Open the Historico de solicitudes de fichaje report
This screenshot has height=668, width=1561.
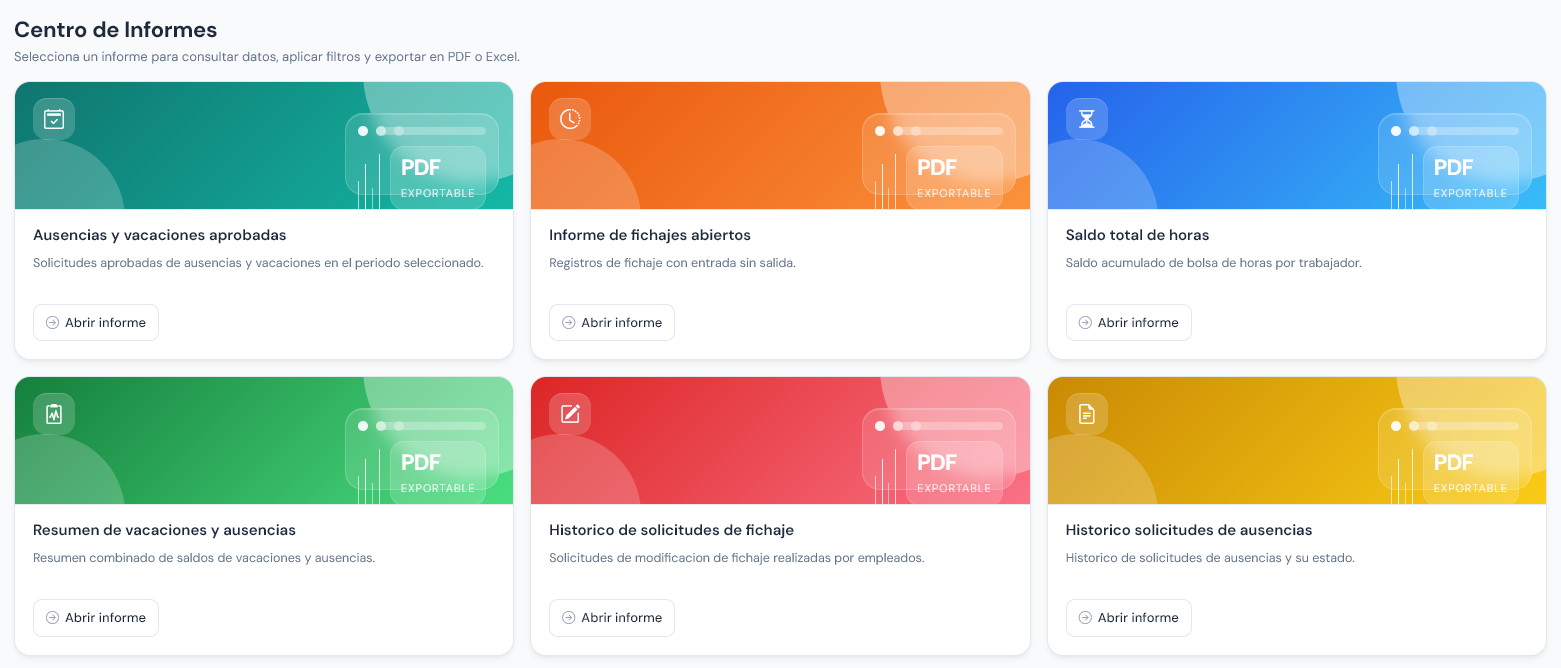pos(612,618)
